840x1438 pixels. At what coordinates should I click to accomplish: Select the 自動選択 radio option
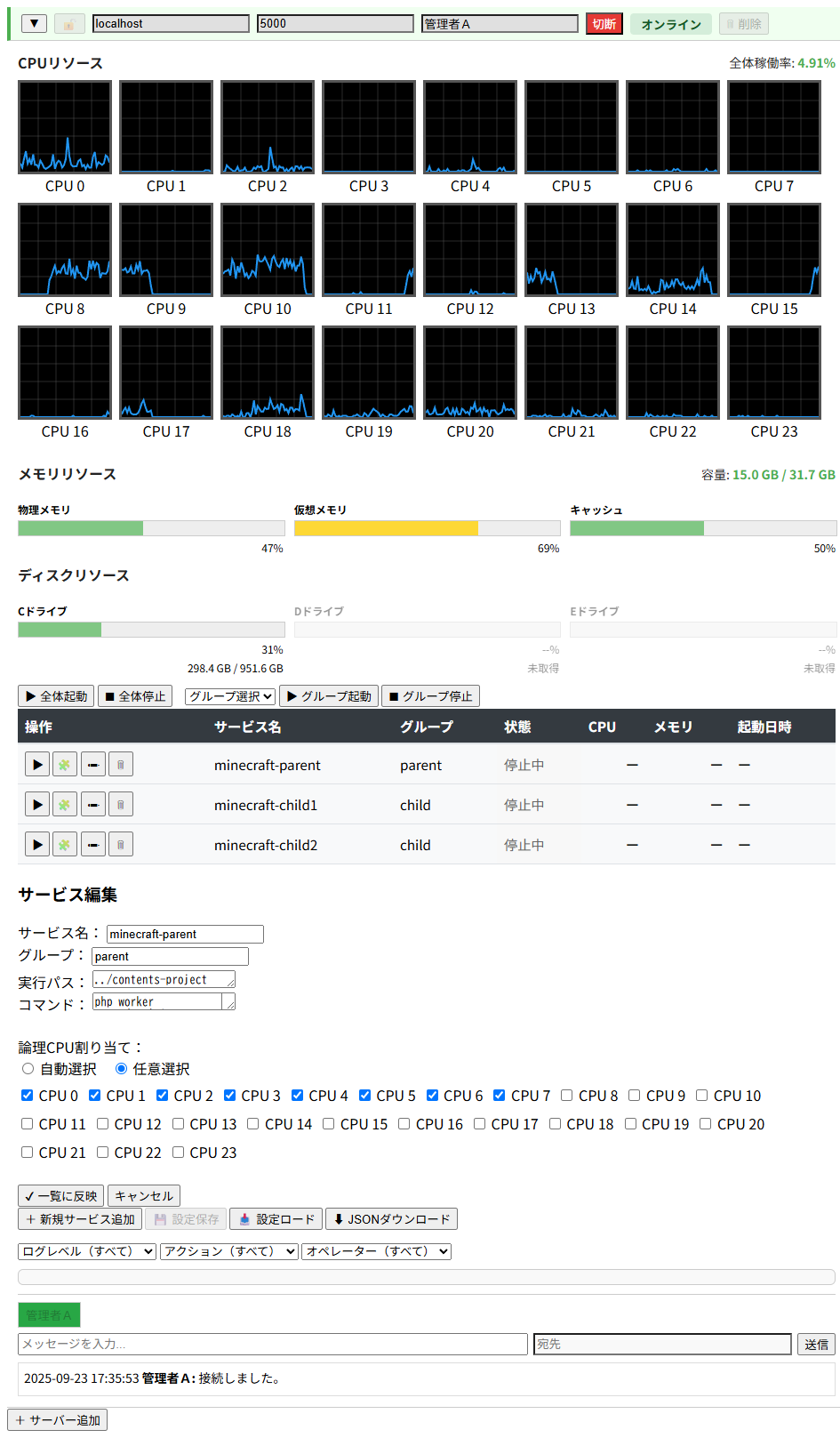tap(28, 1069)
